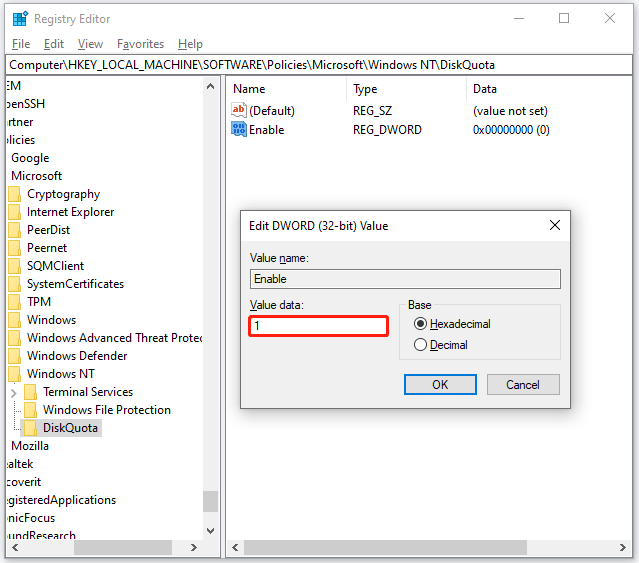Expand the Terminal Services tree node
The image size is (639, 563).
coord(13,393)
